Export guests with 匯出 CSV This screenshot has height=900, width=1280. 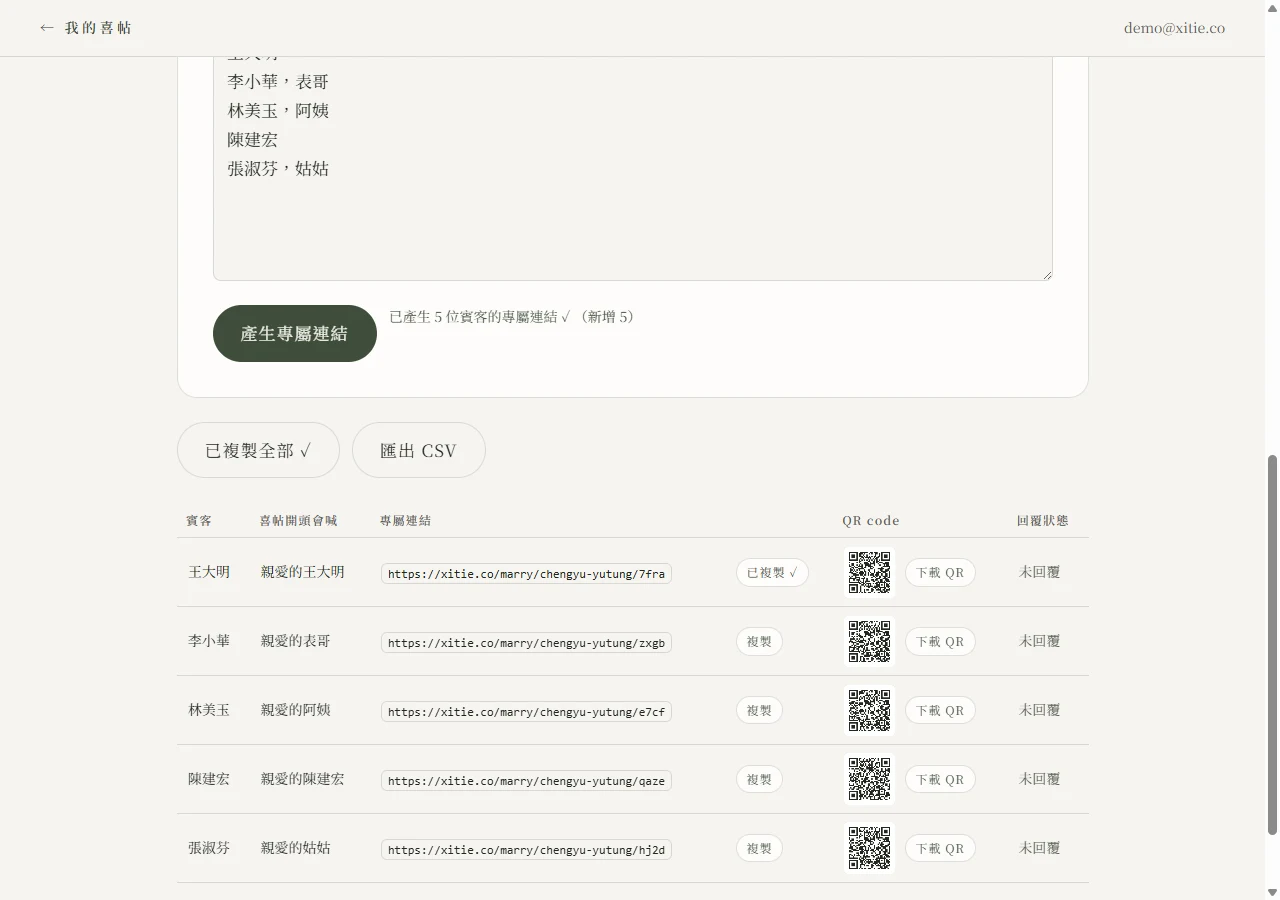419,450
